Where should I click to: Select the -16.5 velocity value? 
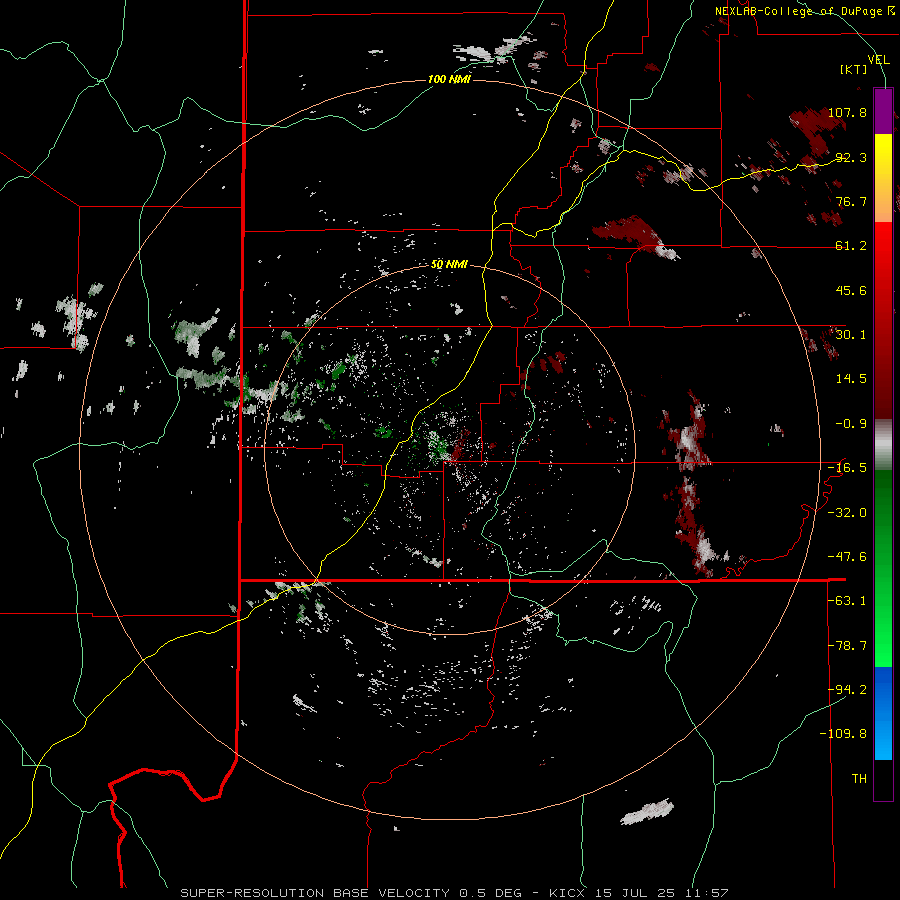(x=847, y=468)
